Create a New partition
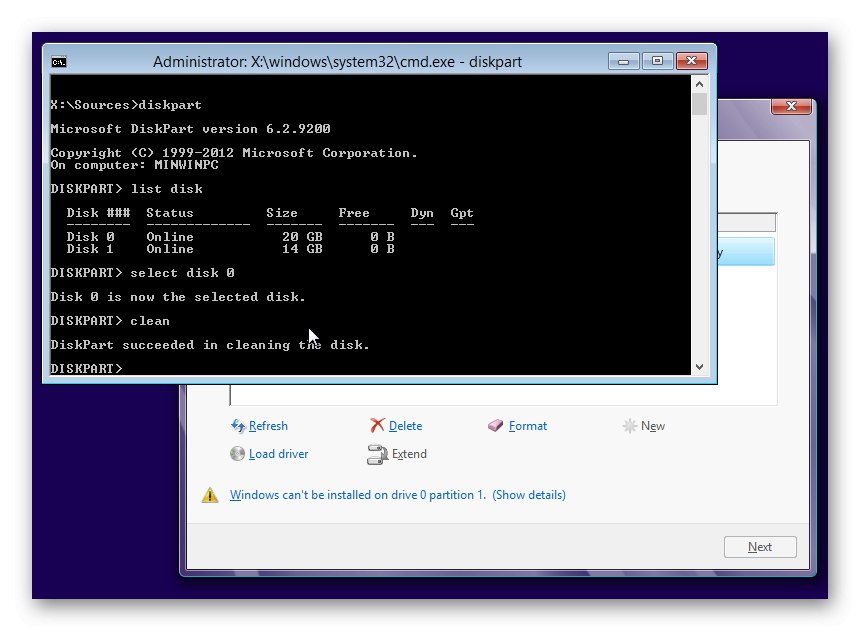Image resolution: width=860 pixels, height=631 pixels. 653,426
